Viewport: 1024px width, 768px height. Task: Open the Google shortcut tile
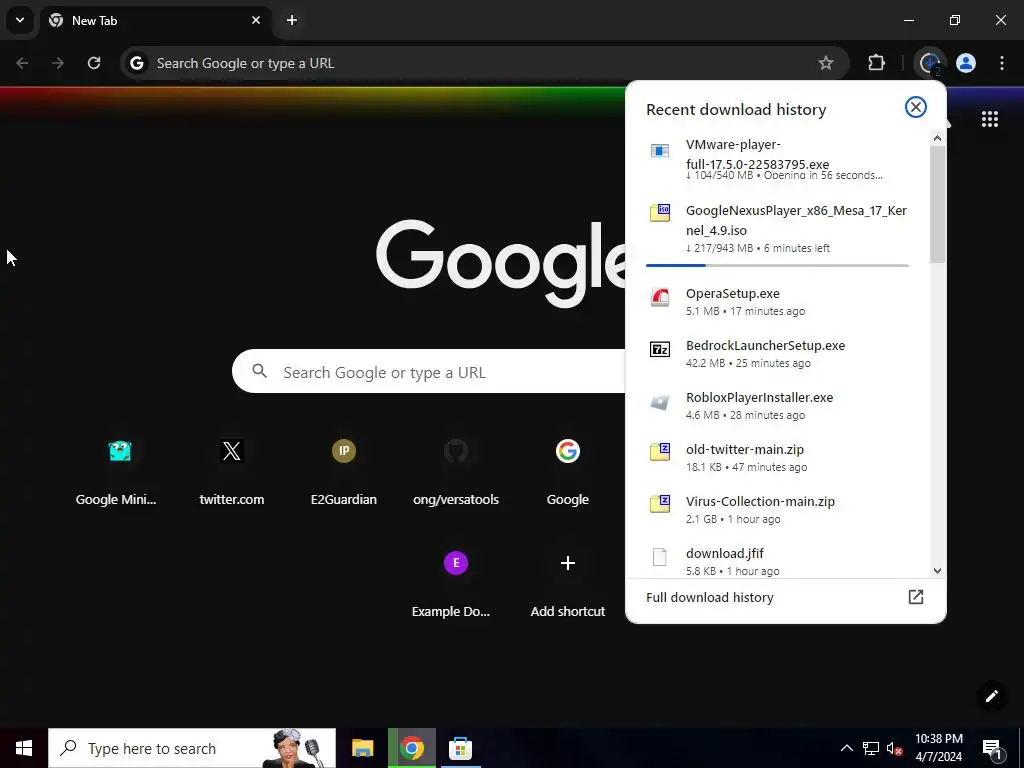pyautogui.click(x=568, y=472)
